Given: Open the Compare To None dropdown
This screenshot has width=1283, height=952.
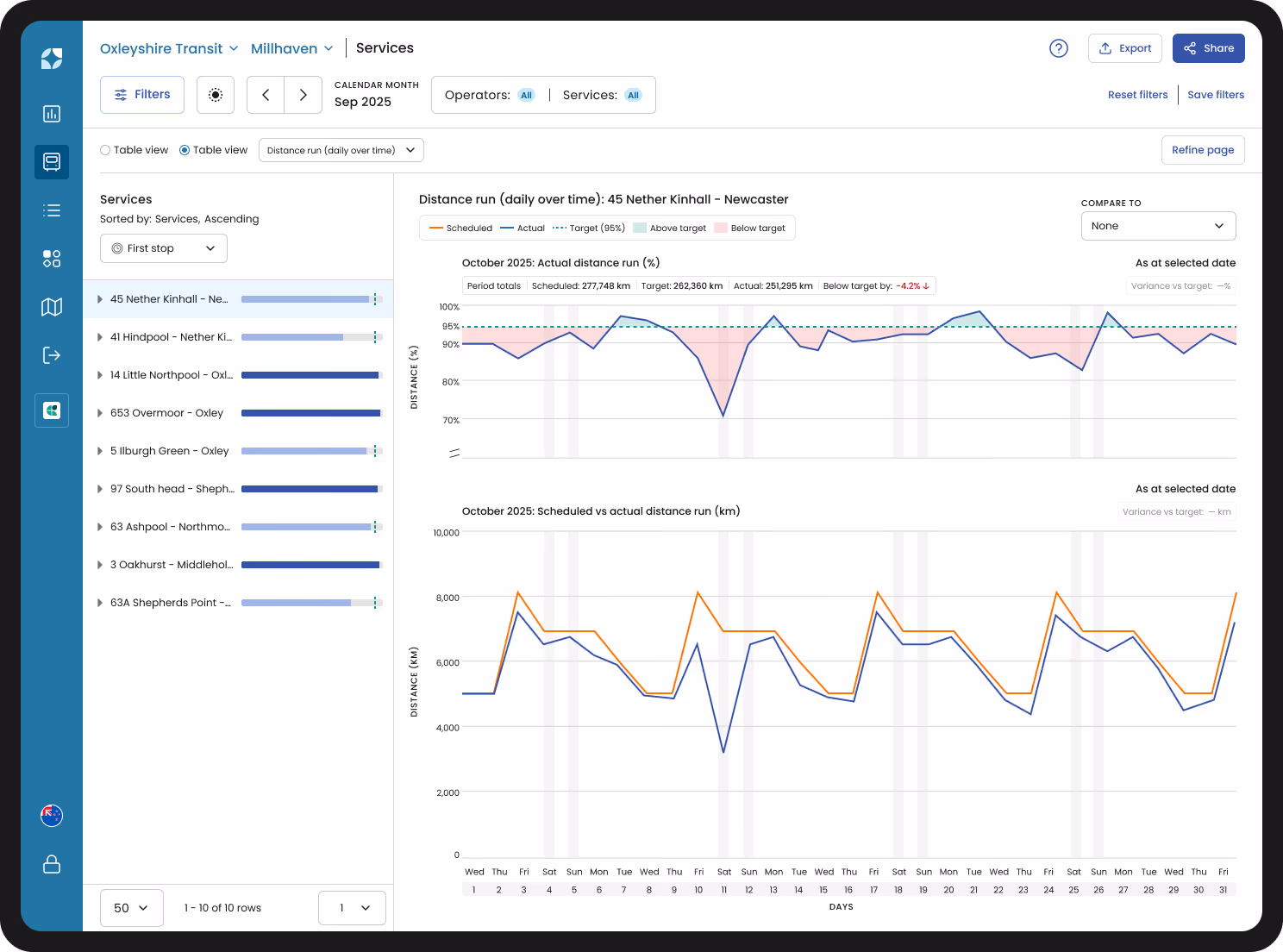Looking at the screenshot, I should [1158, 226].
